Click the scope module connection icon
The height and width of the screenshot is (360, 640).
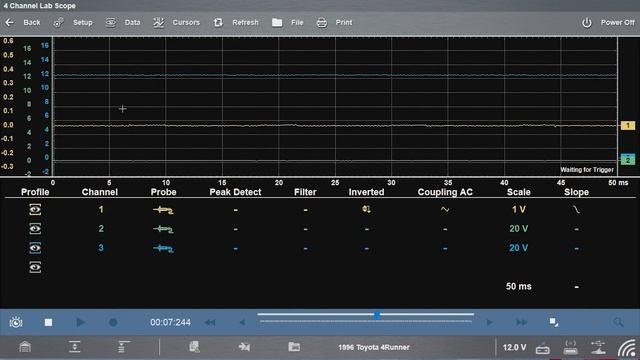pos(598,347)
